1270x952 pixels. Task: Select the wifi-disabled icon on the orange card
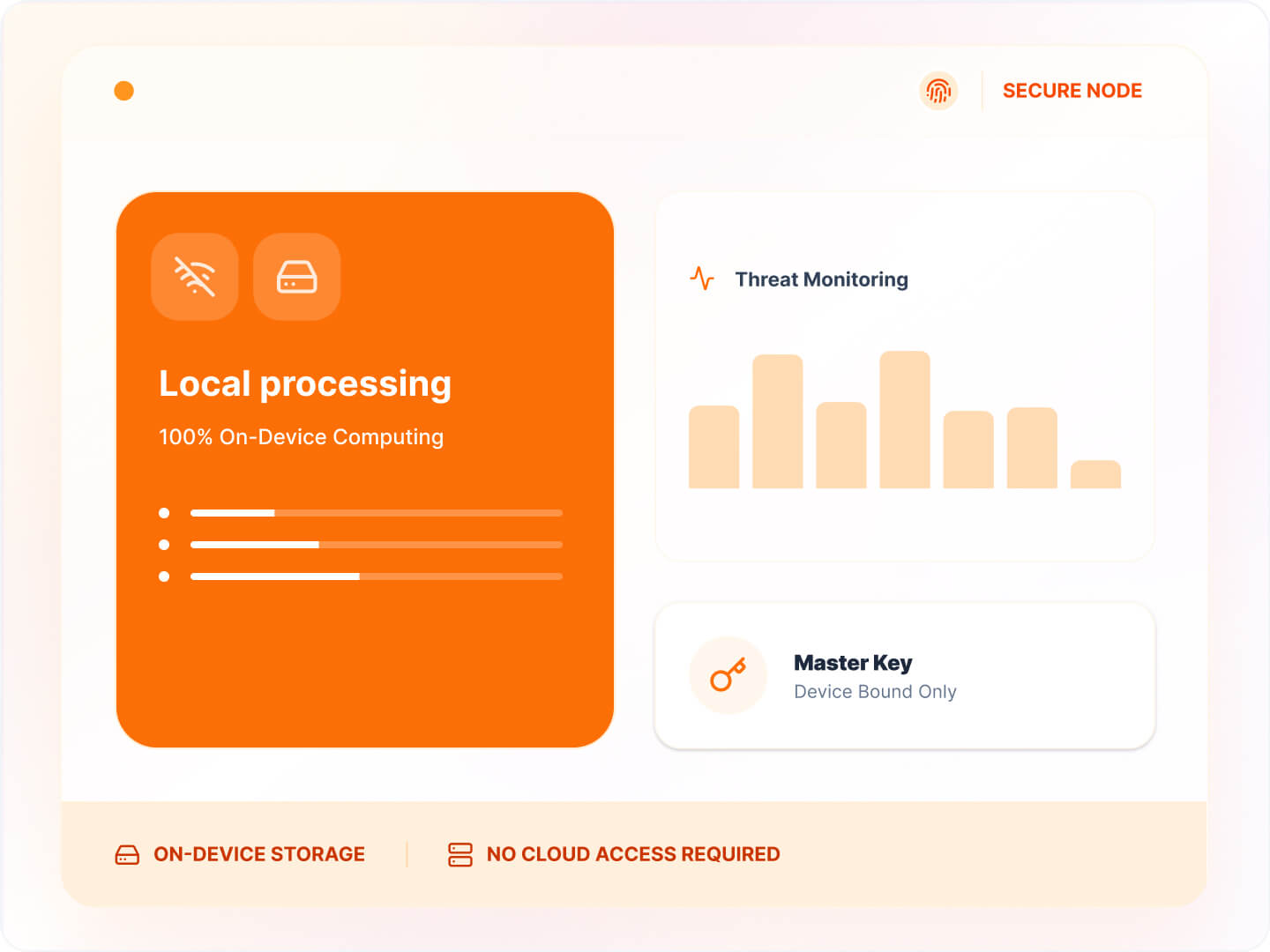[194, 277]
